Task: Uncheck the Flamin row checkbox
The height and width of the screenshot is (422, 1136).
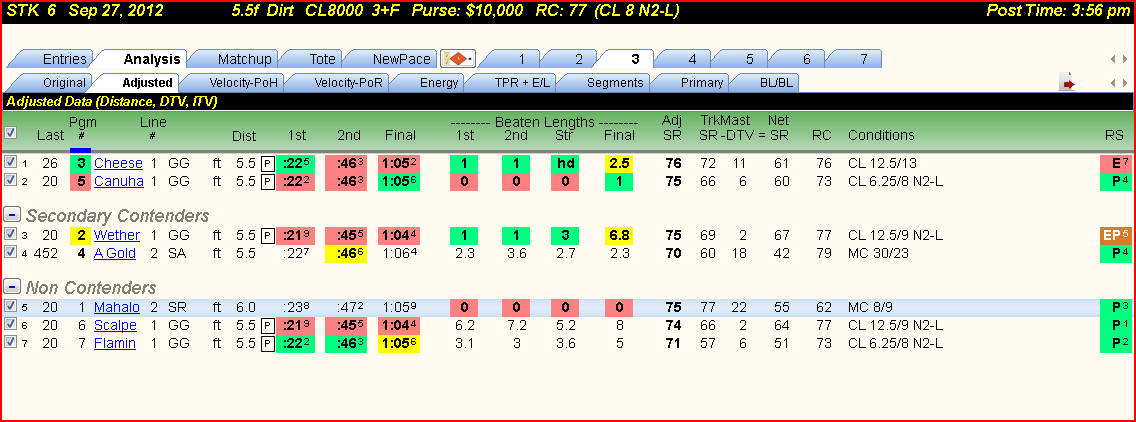Action: [10, 342]
